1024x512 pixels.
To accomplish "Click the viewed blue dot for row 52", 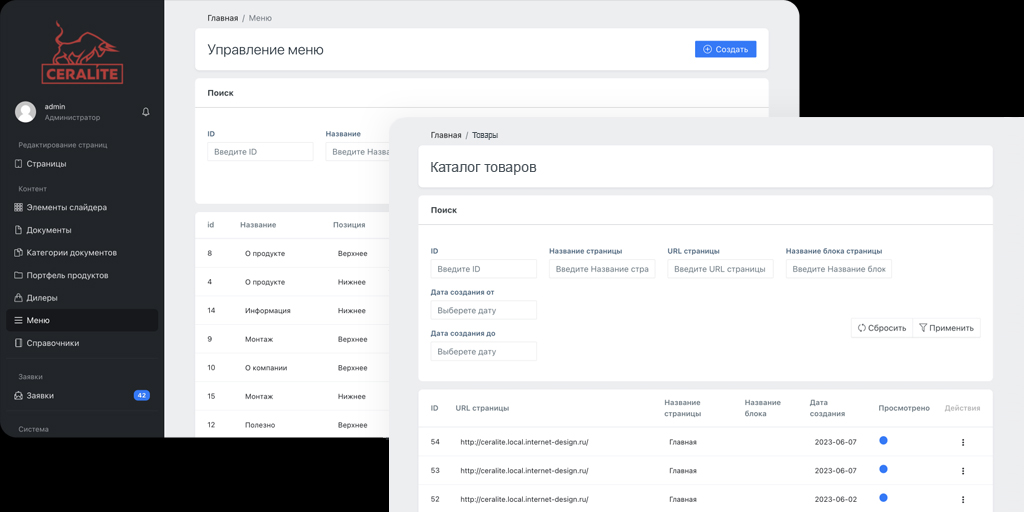I will [x=883, y=498].
